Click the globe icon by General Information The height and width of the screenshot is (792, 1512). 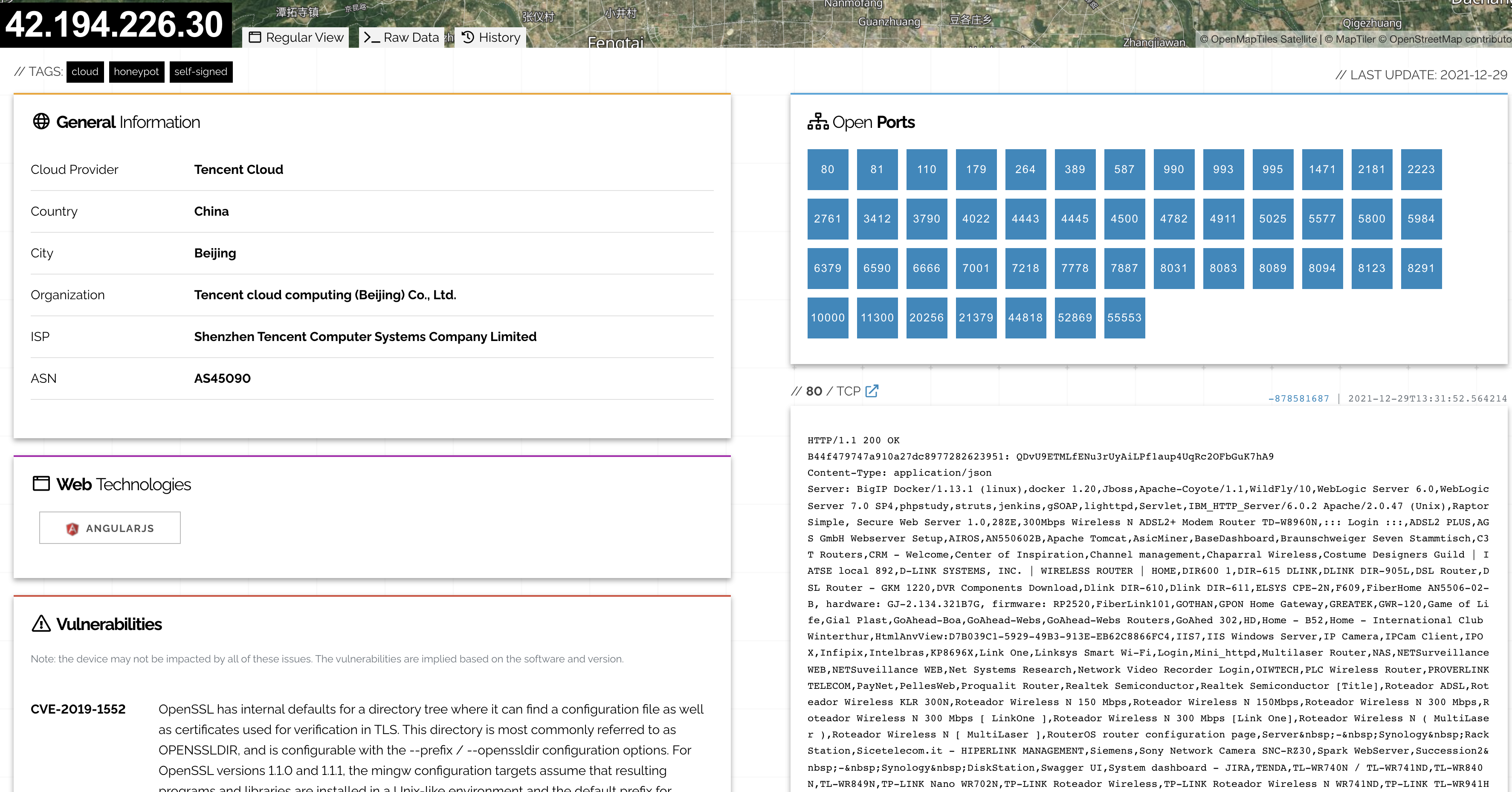click(41, 121)
